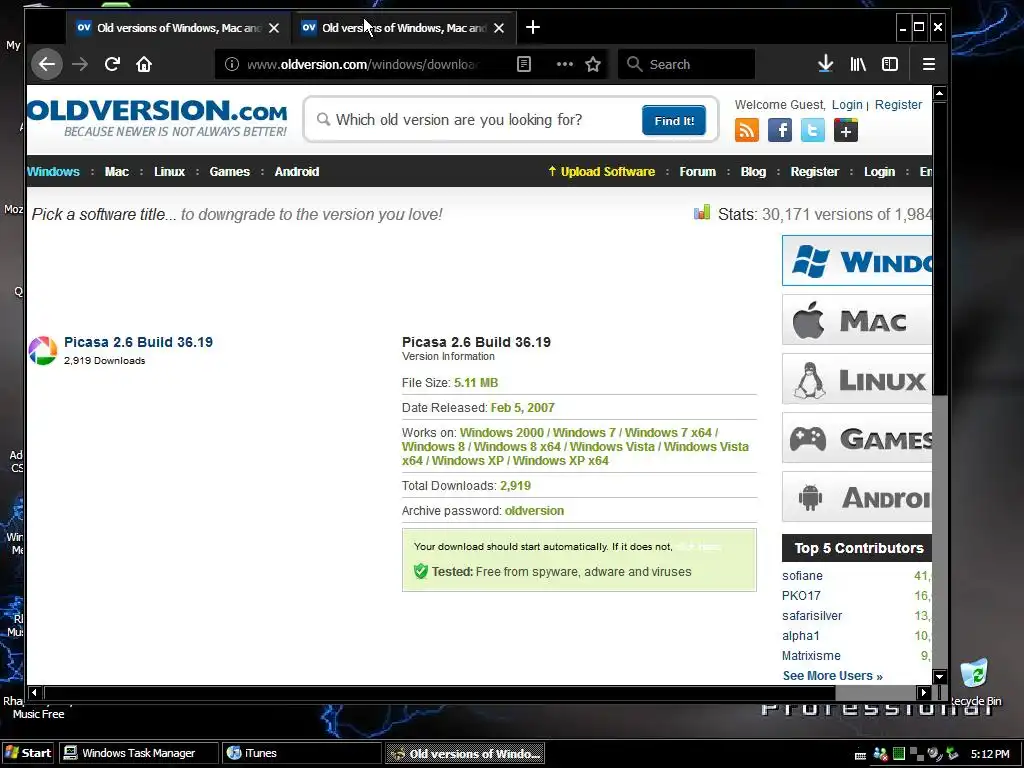Focus the browser Search box

[x=686, y=64]
